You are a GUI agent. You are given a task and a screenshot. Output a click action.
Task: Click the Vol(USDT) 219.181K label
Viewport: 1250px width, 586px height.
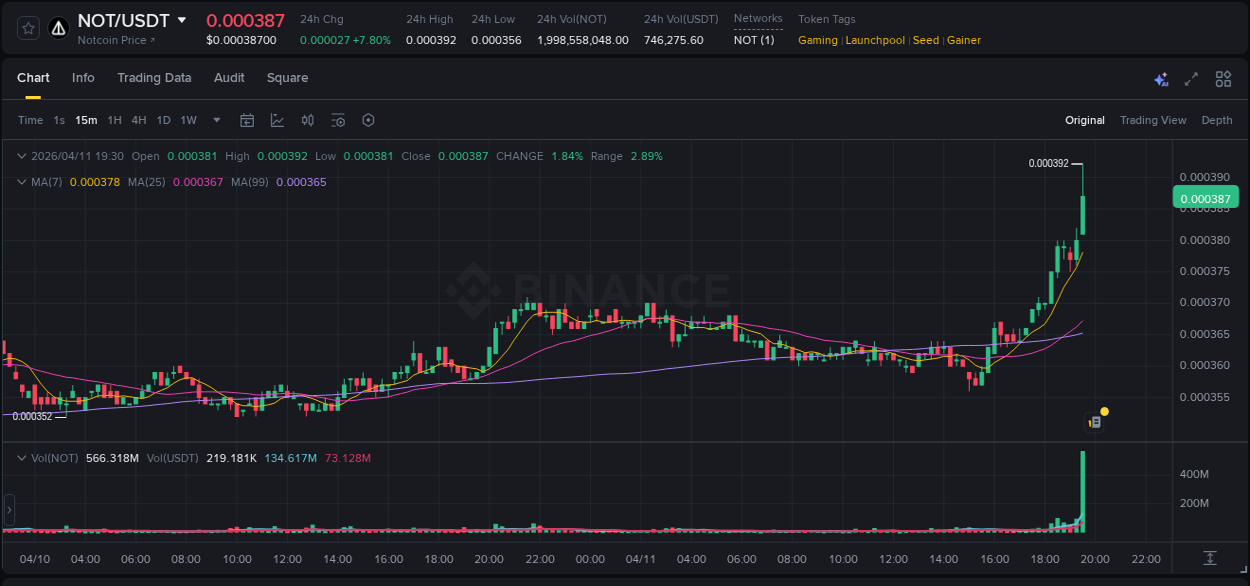pyautogui.click(x=202, y=458)
